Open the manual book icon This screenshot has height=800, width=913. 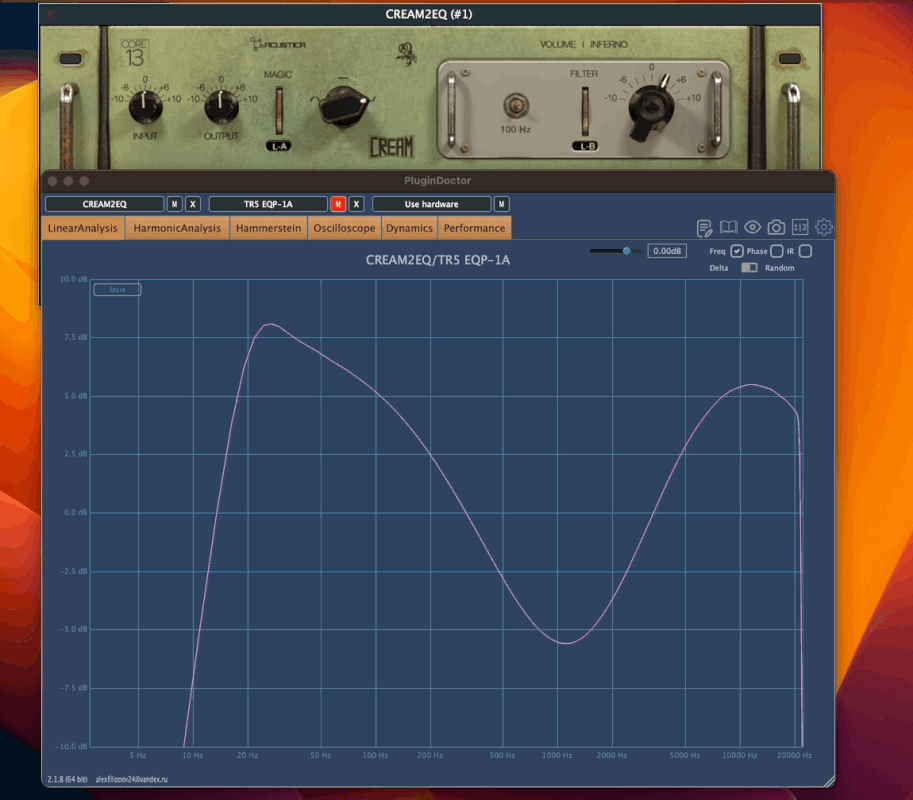[x=728, y=228]
